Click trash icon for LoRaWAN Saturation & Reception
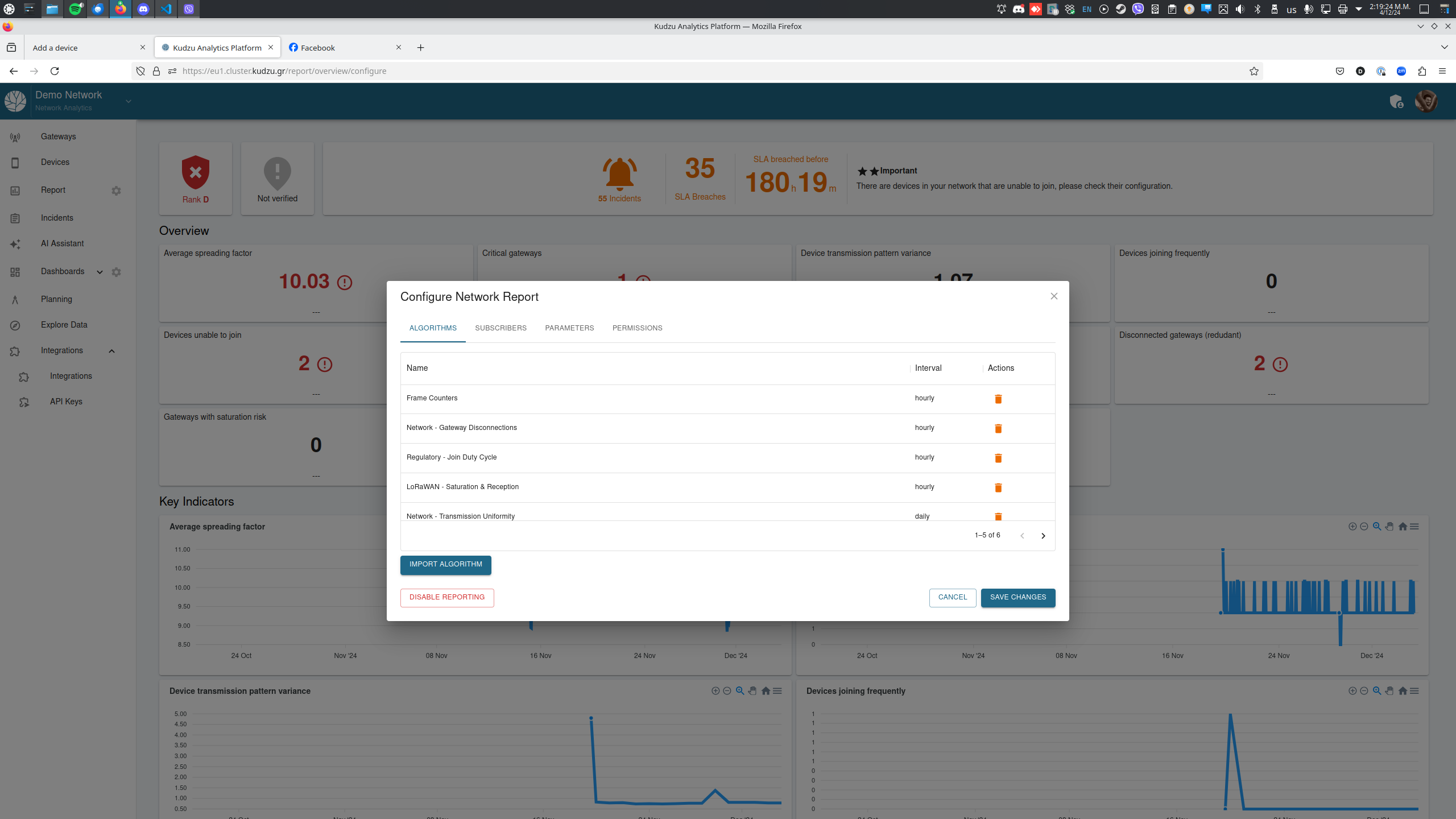 (998, 487)
